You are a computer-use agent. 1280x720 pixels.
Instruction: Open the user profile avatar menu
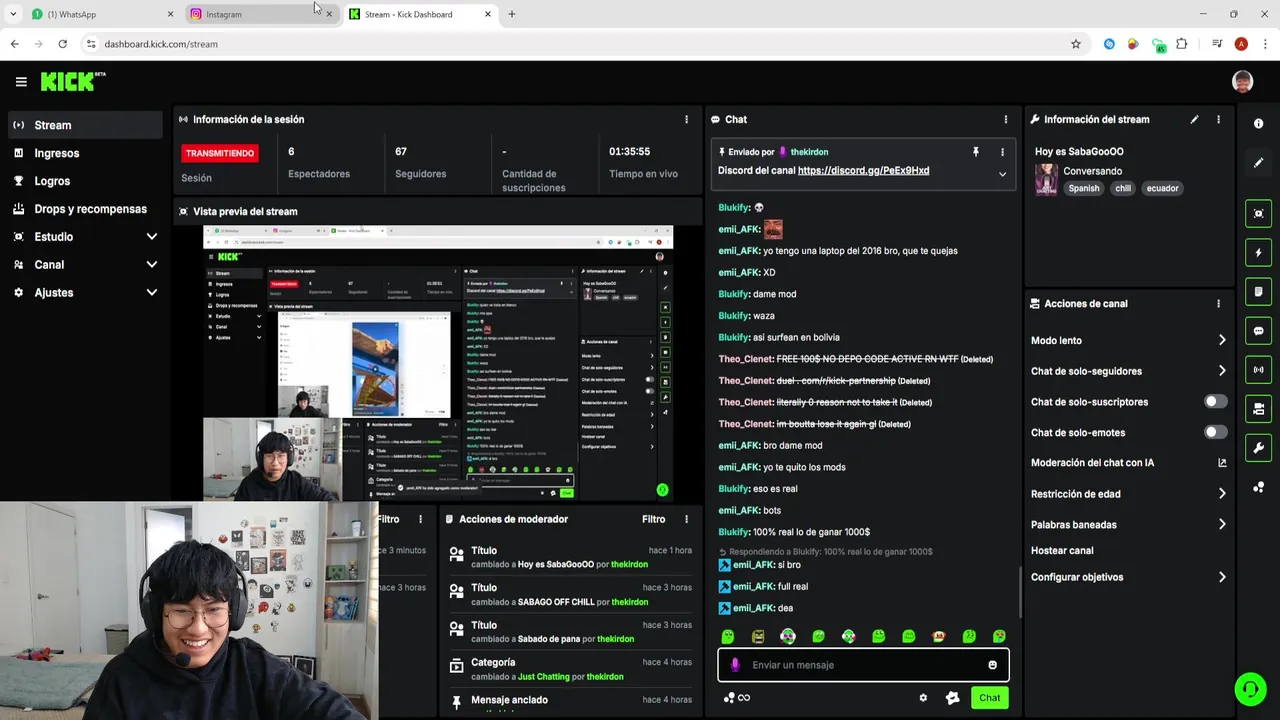pos(1242,82)
